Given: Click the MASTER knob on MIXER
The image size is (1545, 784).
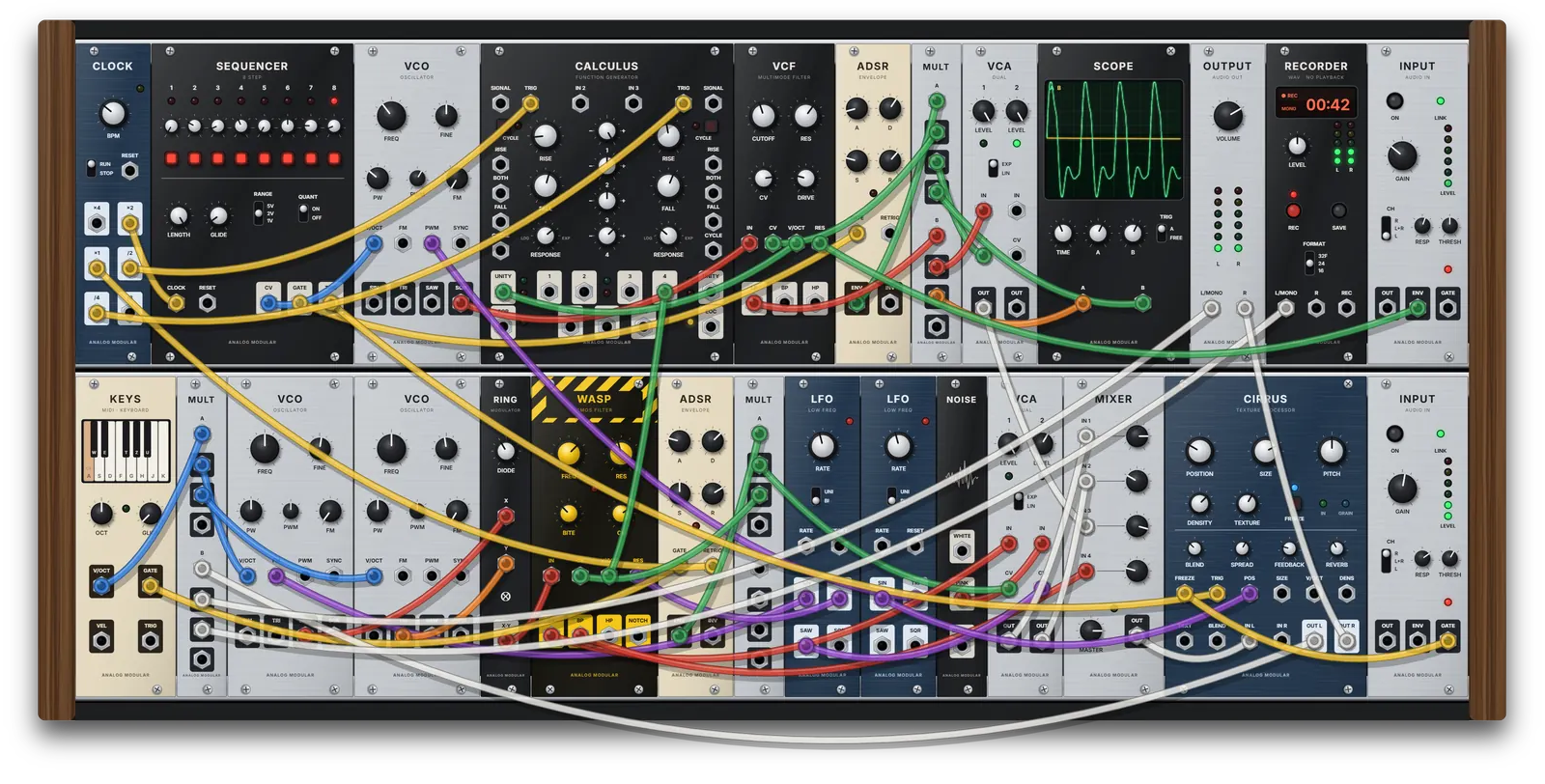Looking at the screenshot, I should coord(1091,630).
